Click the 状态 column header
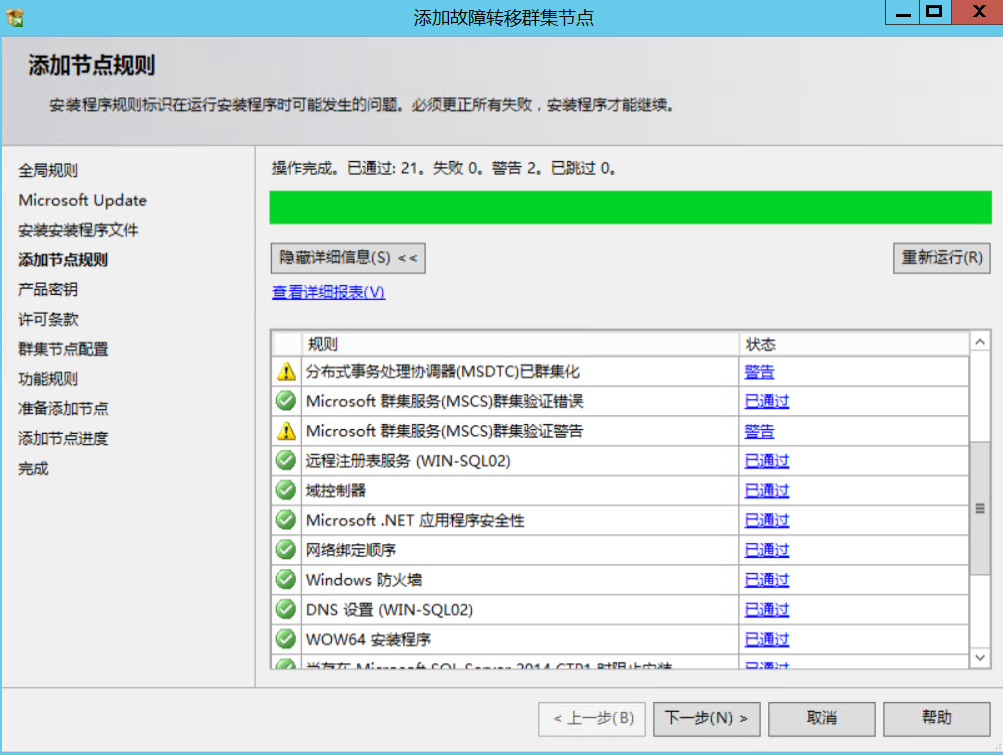Image resolution: width=1003 pixels, height=755 pixels. point(855,344)
